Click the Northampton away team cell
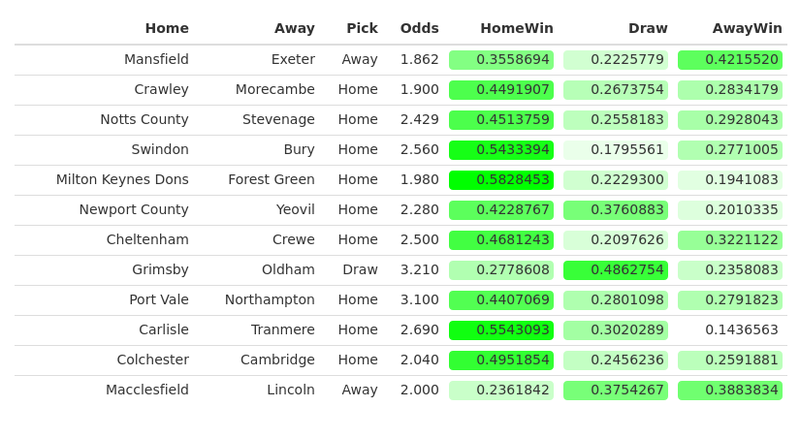800x438 pixels. 270,300
